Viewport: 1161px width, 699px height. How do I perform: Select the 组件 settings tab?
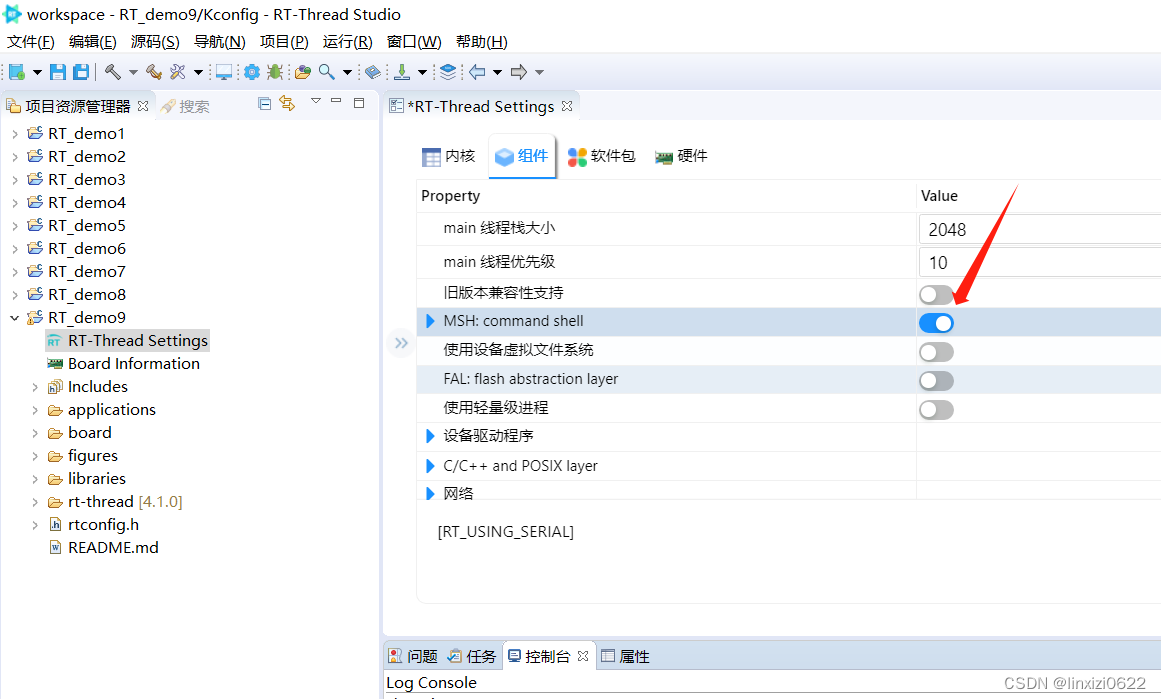(x=522, y=156)
